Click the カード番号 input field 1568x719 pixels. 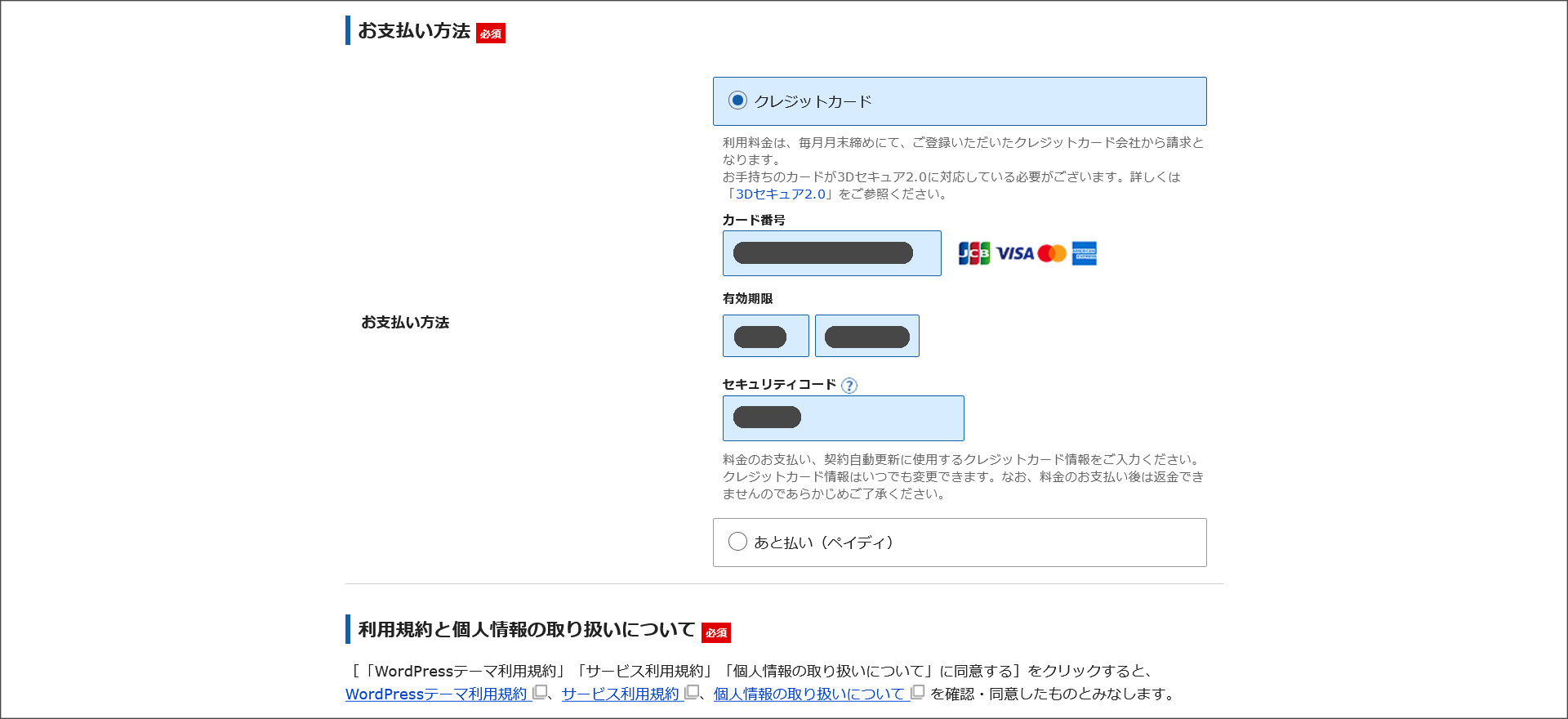(x=831, y=253)
